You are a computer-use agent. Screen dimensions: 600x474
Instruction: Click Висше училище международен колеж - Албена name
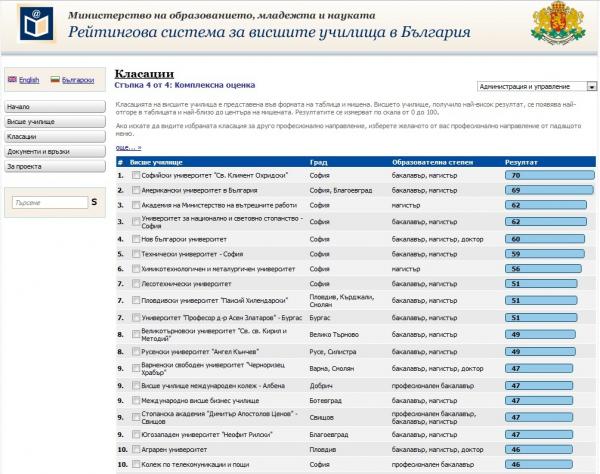point(213,386)
